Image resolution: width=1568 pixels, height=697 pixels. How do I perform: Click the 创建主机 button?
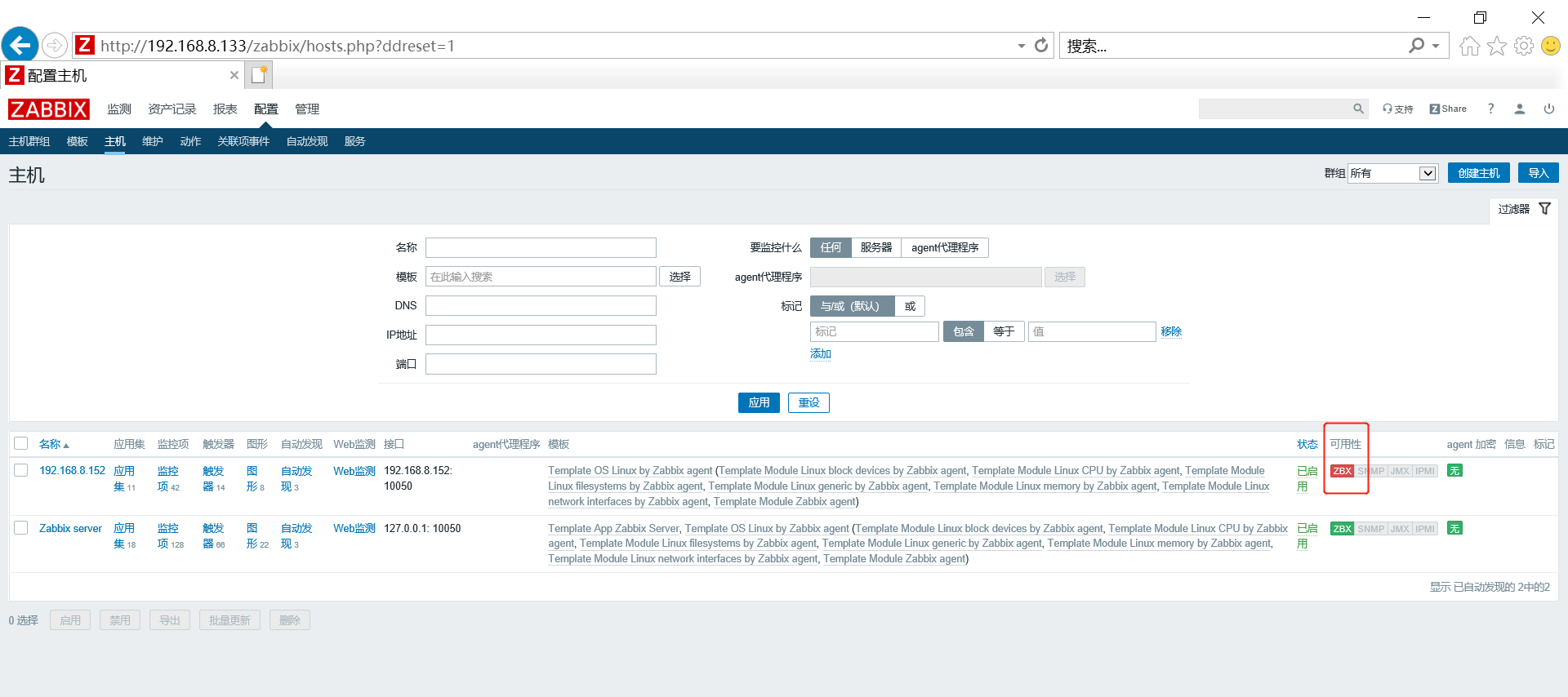tap(1479, 173)
